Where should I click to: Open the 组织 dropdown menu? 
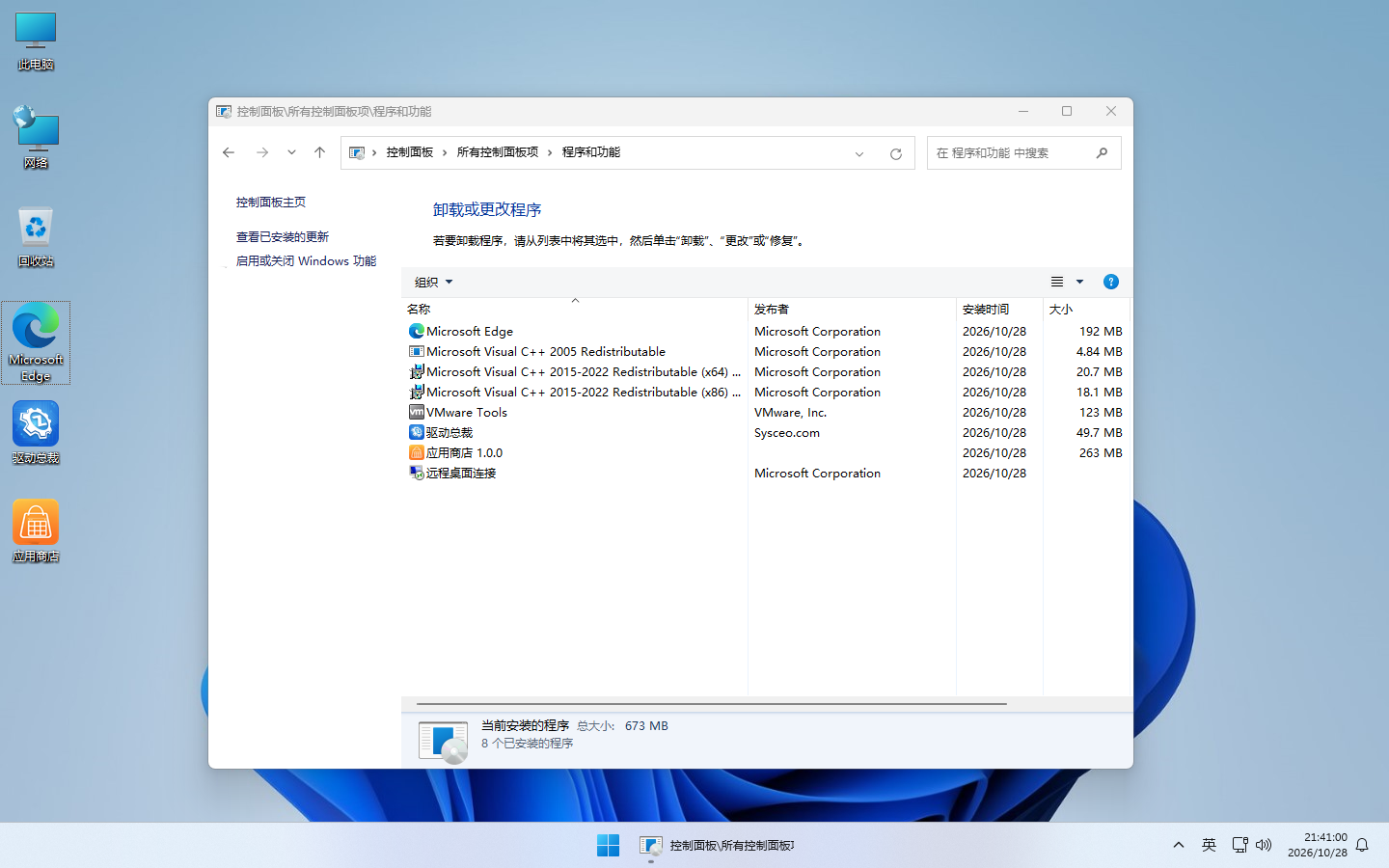coord(433,282)
